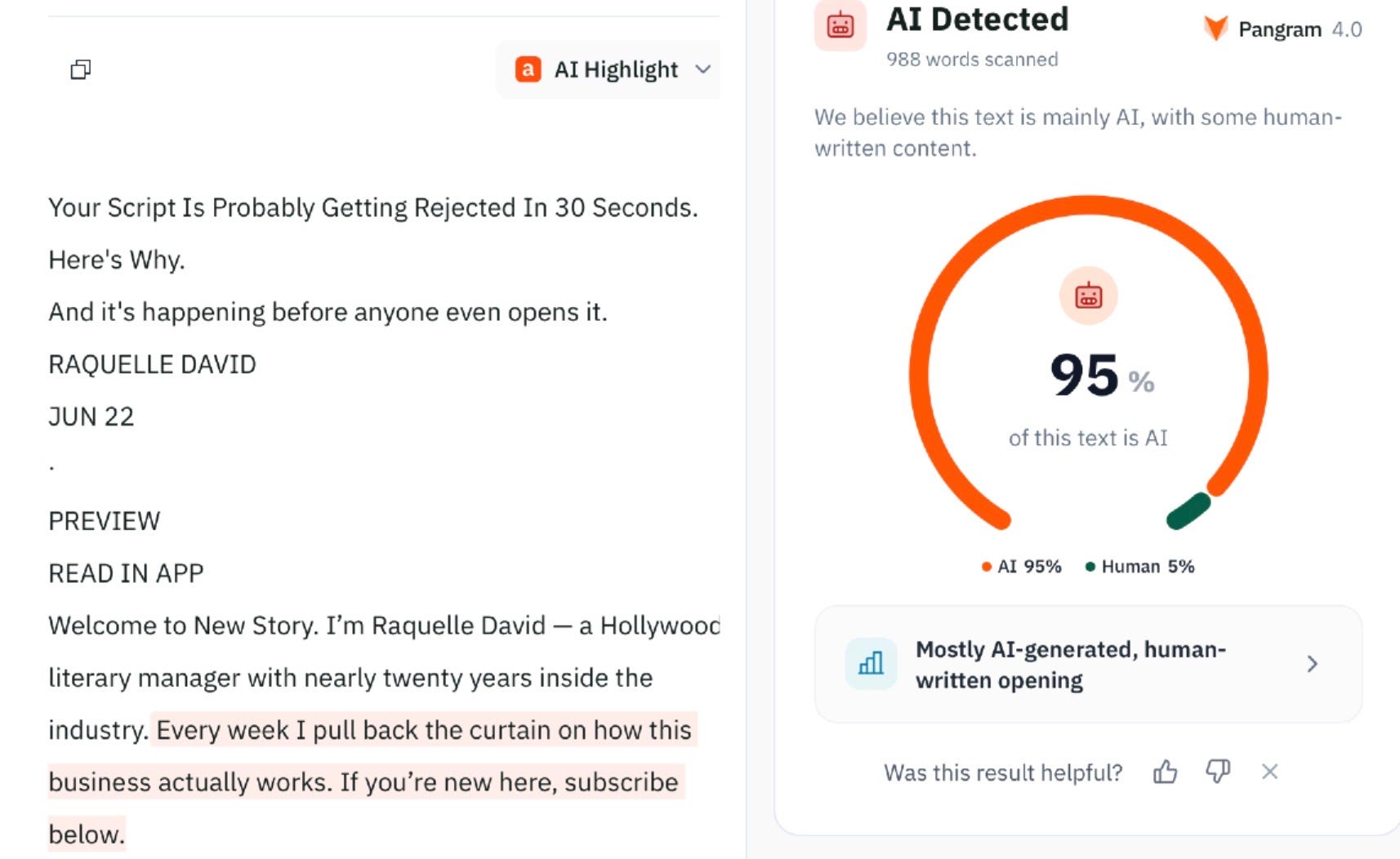Screen dimensions: 1400x859
Task: Expand the Mostly AI-generated card arrow
Action: tap(1312, 664)
